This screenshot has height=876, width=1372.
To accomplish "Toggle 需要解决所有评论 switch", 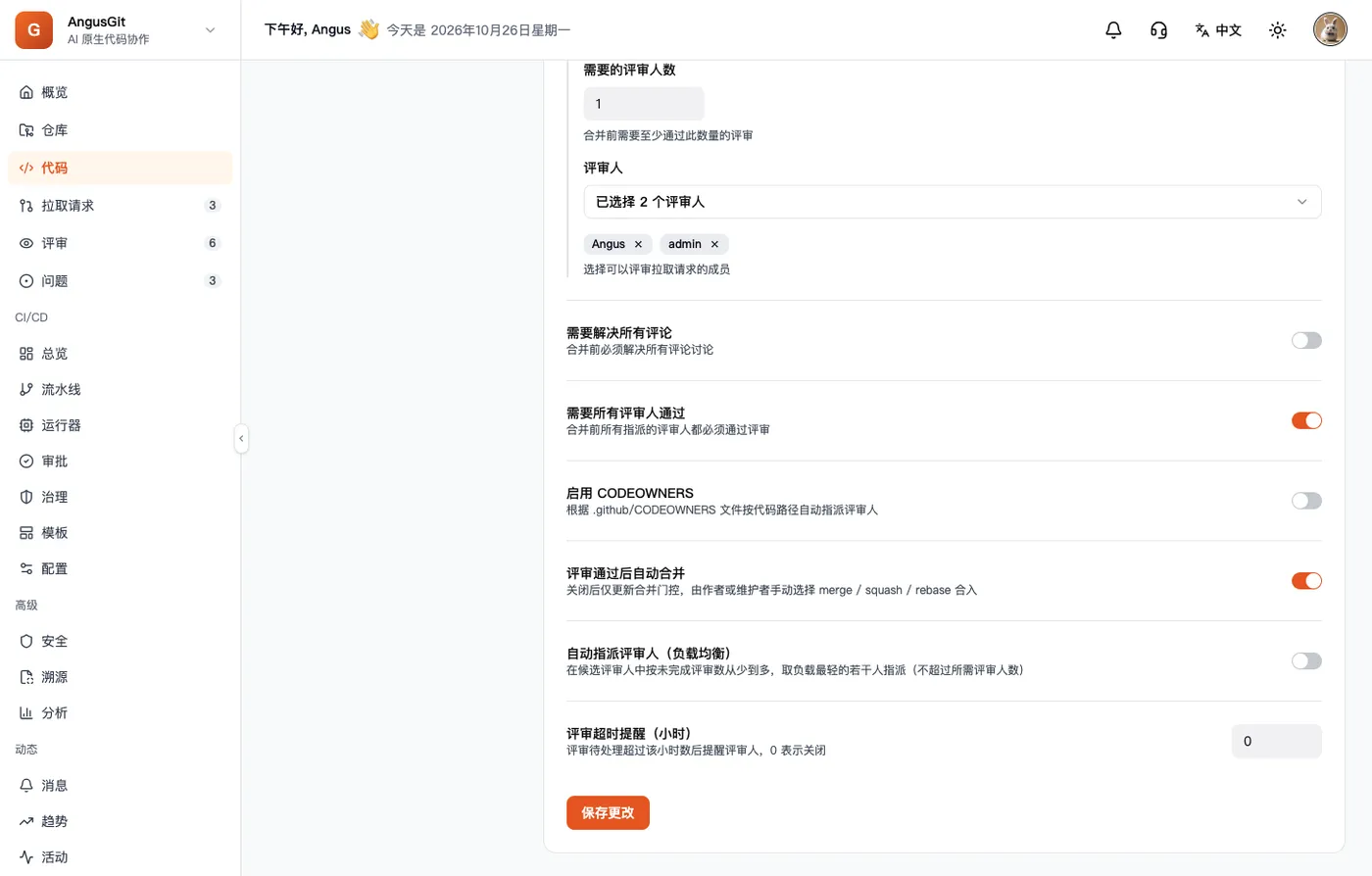I will (1306, 340).
